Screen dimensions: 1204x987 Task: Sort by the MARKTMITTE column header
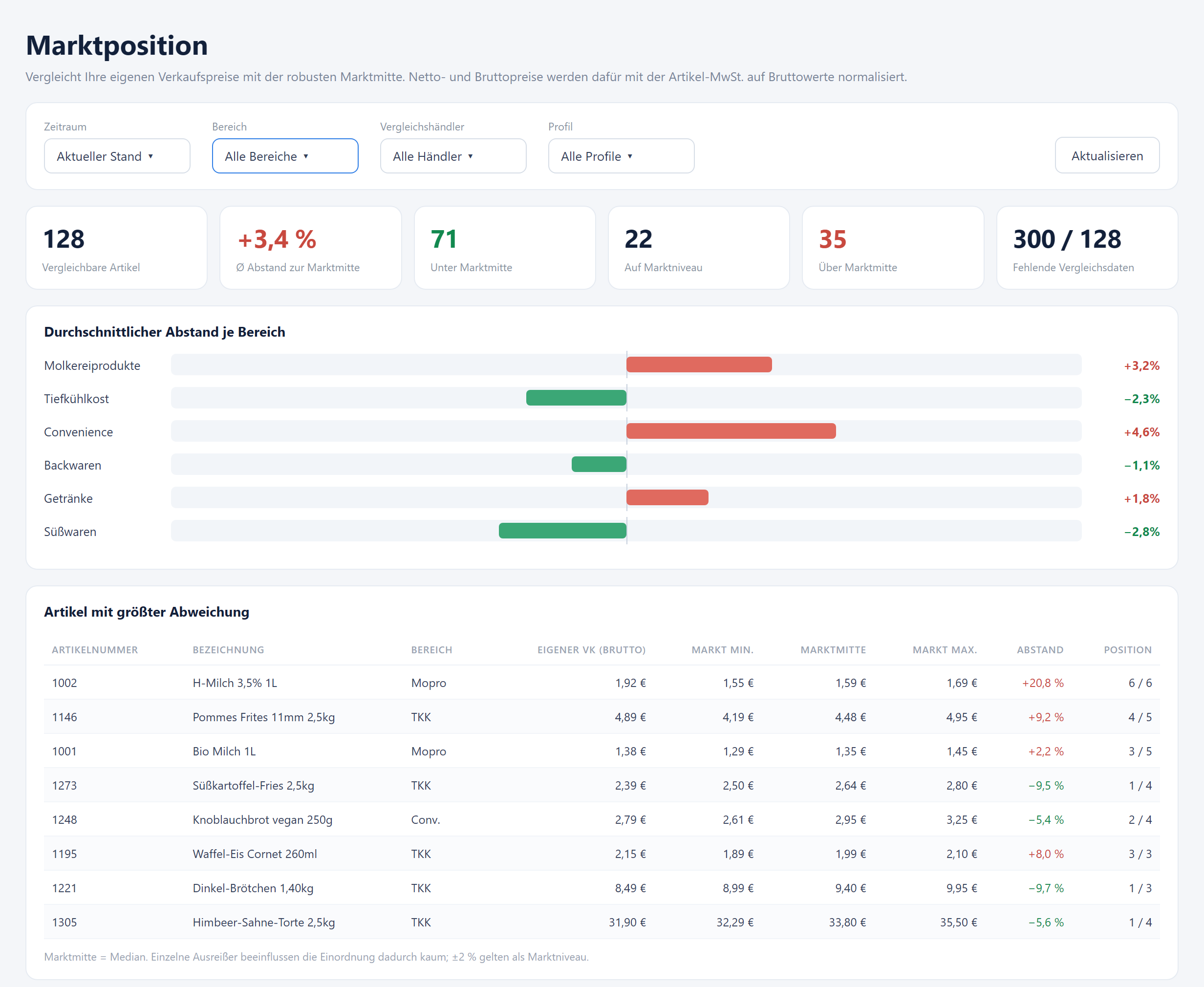tap(833, 650)
